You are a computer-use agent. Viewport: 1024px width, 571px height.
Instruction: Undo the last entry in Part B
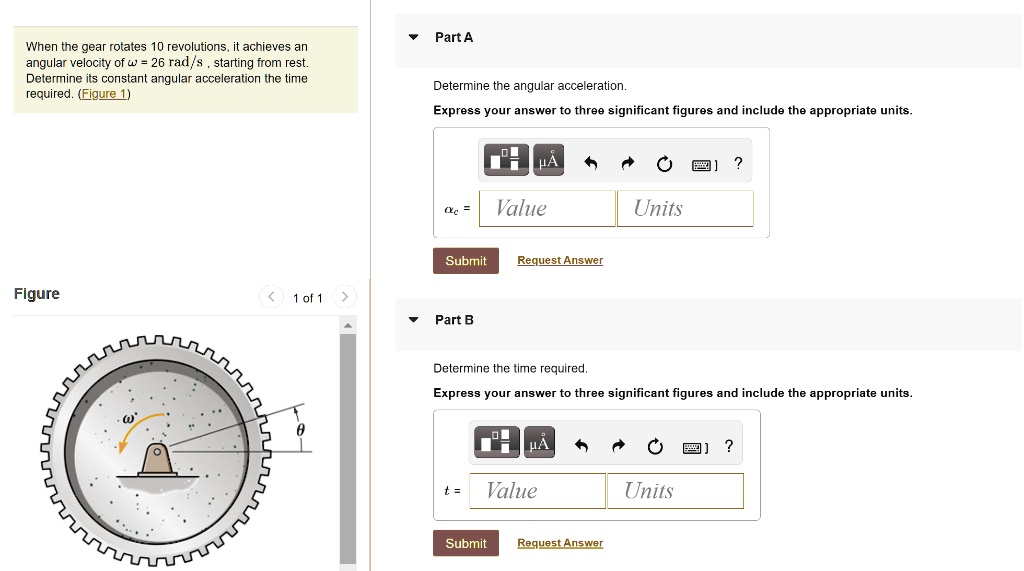tap(581, 446)
